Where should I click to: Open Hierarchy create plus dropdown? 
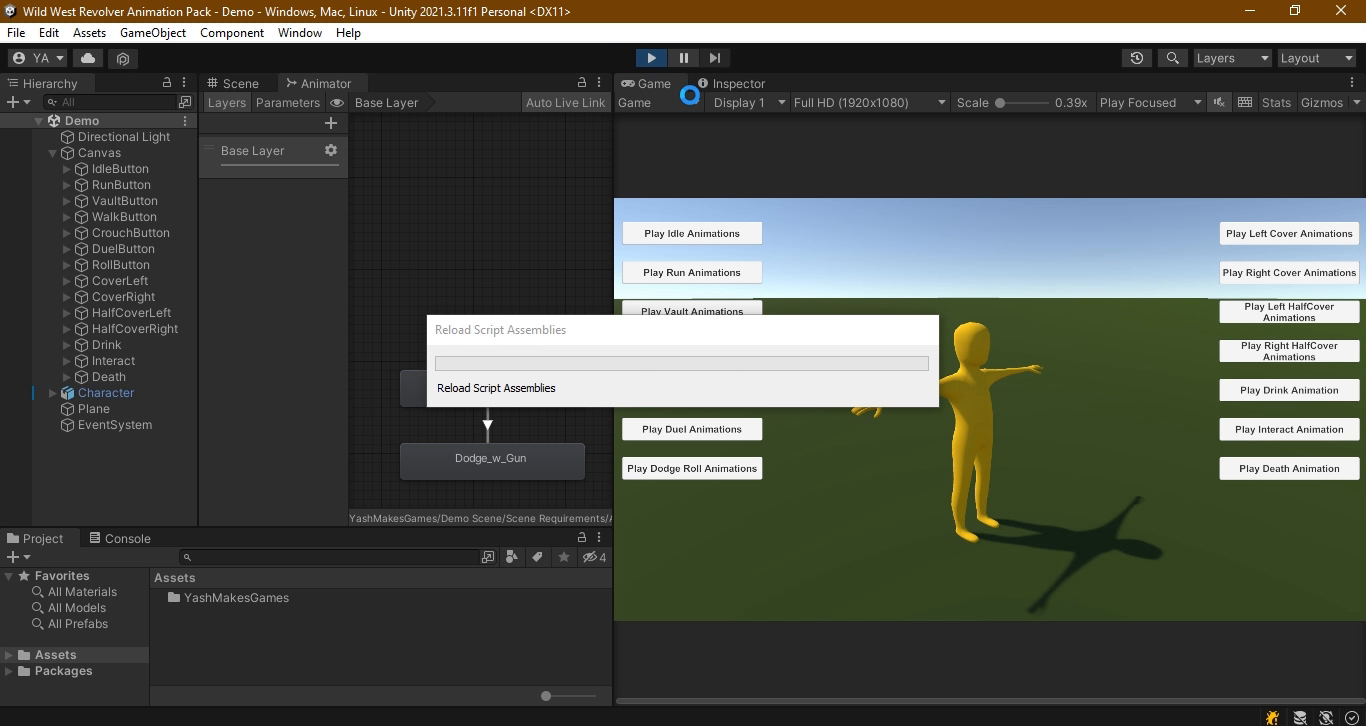point(18,102)
